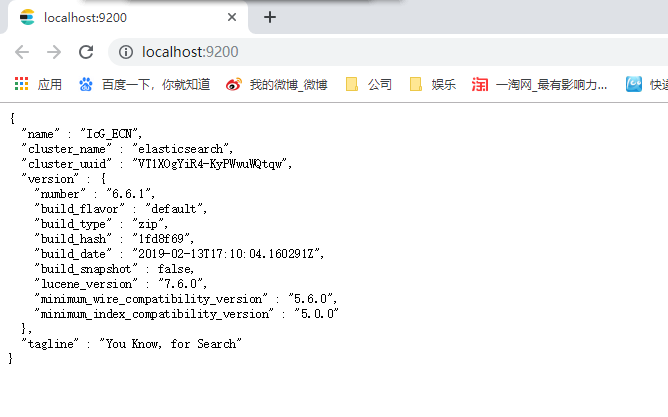Click the build_flavor value "default"

pyautogui.click(x=174, y=209)
